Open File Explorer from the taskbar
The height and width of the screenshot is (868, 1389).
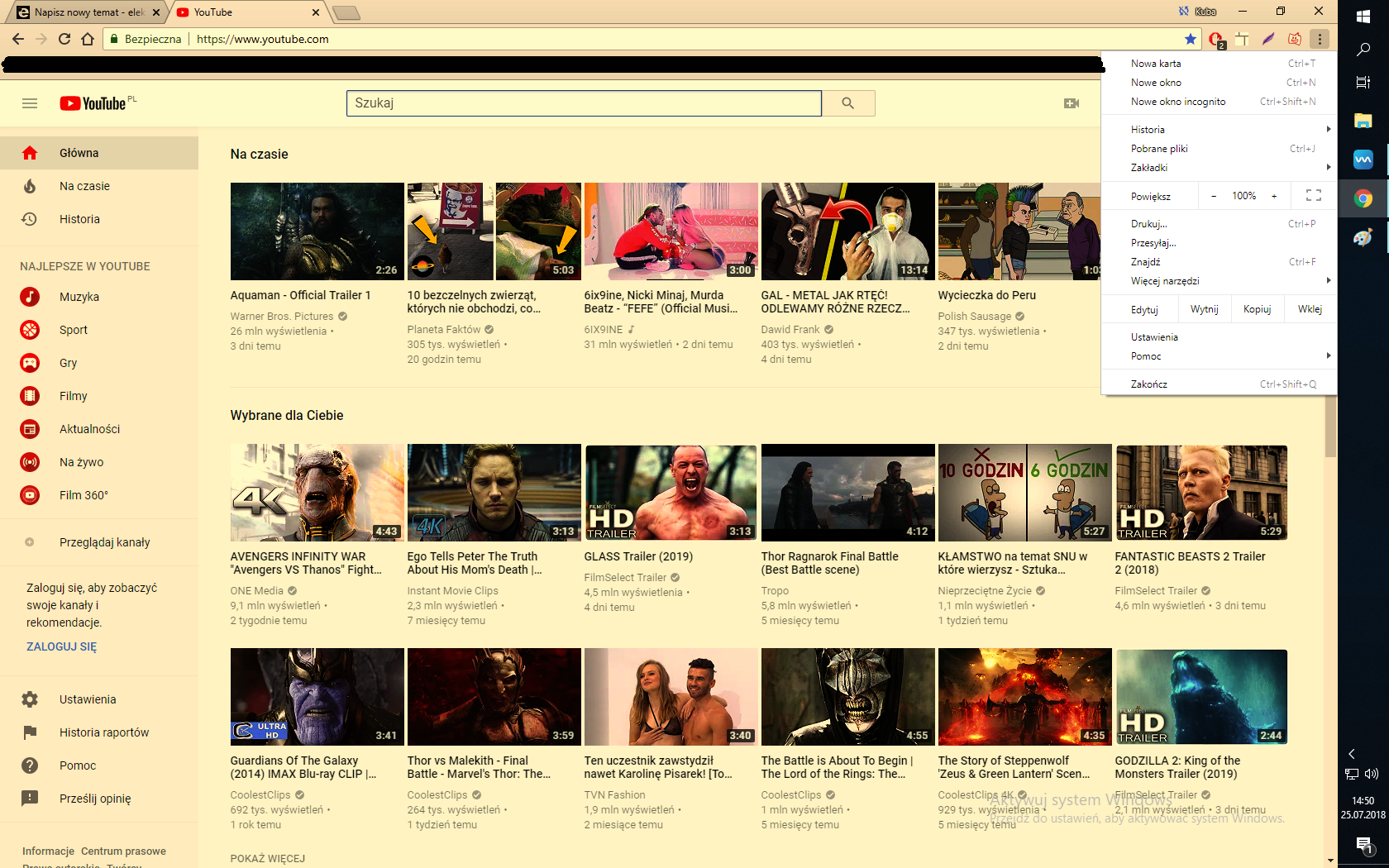pyautogui.click(x=1363, y=122)
